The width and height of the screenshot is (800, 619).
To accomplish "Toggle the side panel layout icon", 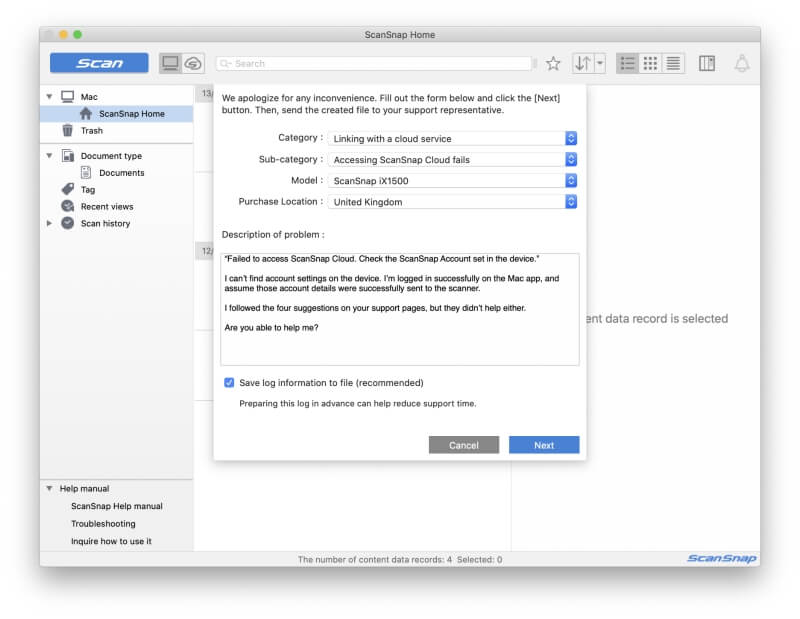I will coord(707,63).
